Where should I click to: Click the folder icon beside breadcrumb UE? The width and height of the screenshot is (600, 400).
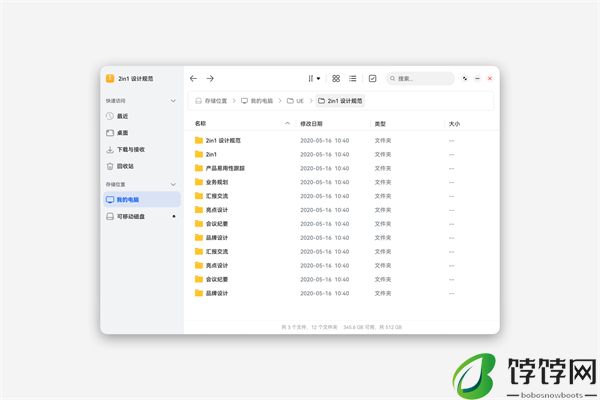(x=290, y=101)
